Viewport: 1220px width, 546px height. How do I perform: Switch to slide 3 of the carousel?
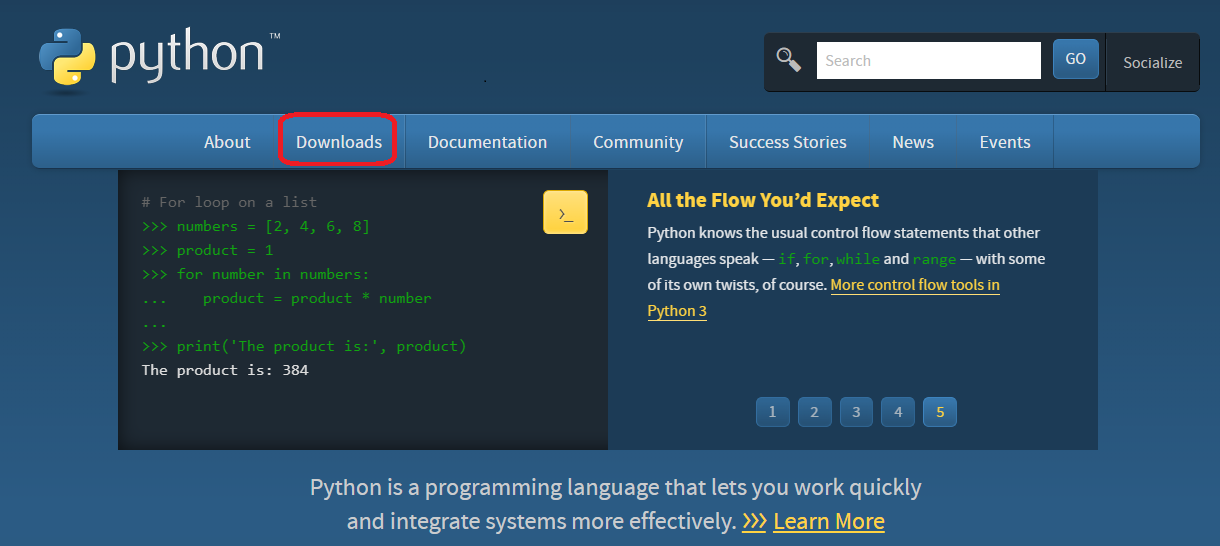856,412
